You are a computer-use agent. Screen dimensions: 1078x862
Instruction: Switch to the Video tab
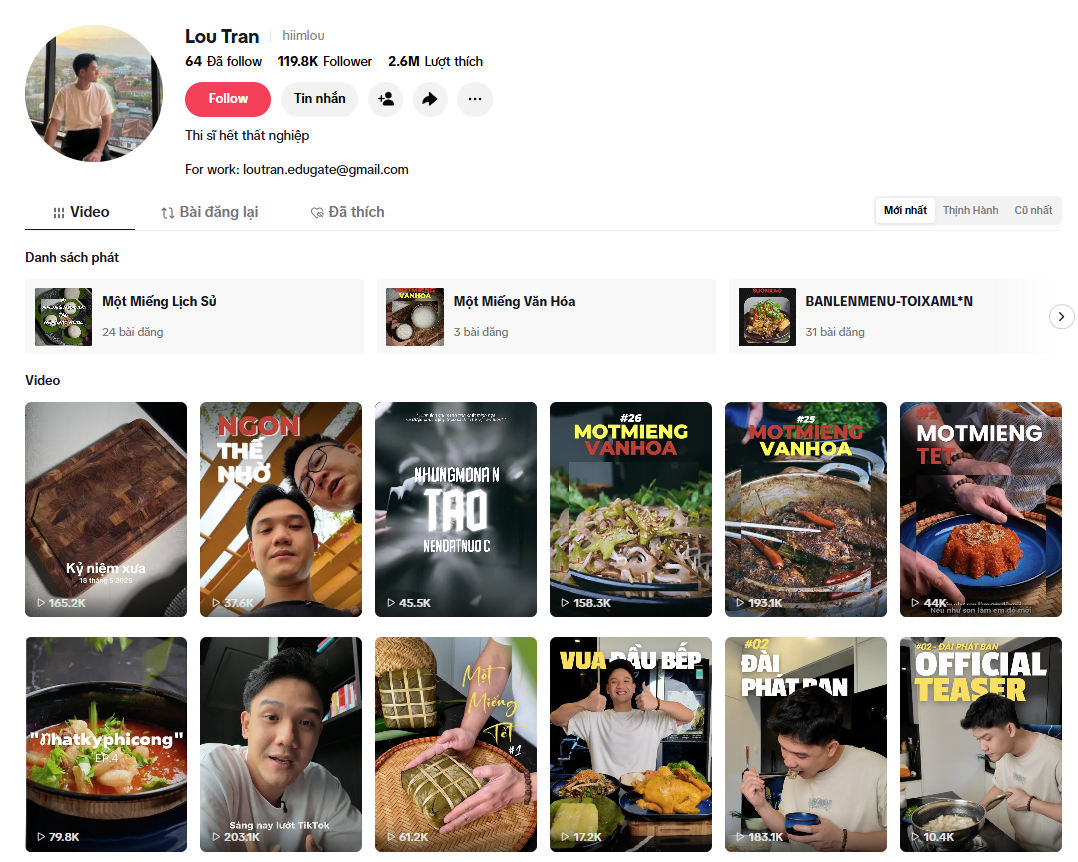click(80, 212)
